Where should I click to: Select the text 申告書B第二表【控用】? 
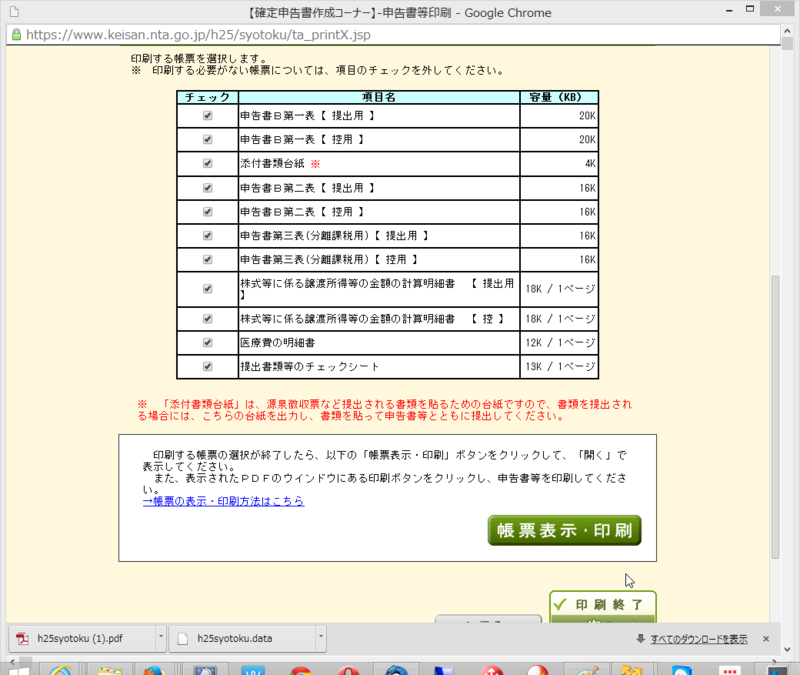point(303,212)
